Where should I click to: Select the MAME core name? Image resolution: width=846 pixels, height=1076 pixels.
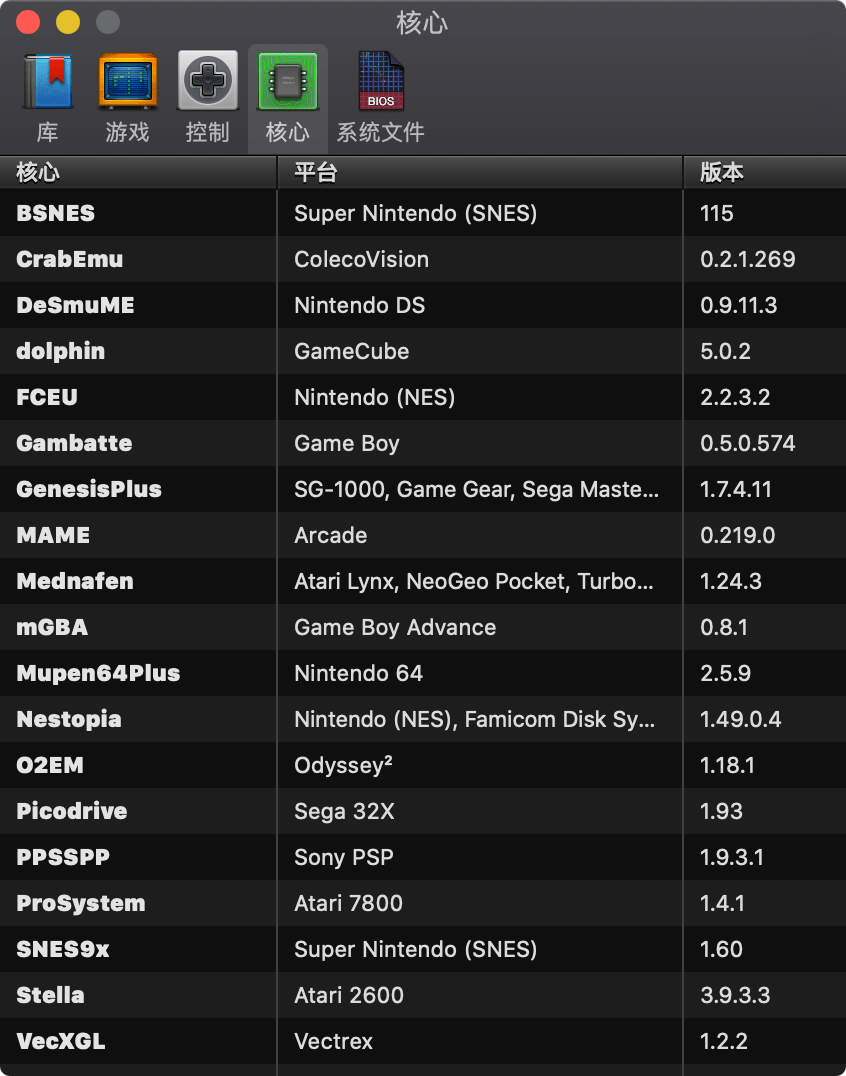(54, 535)
